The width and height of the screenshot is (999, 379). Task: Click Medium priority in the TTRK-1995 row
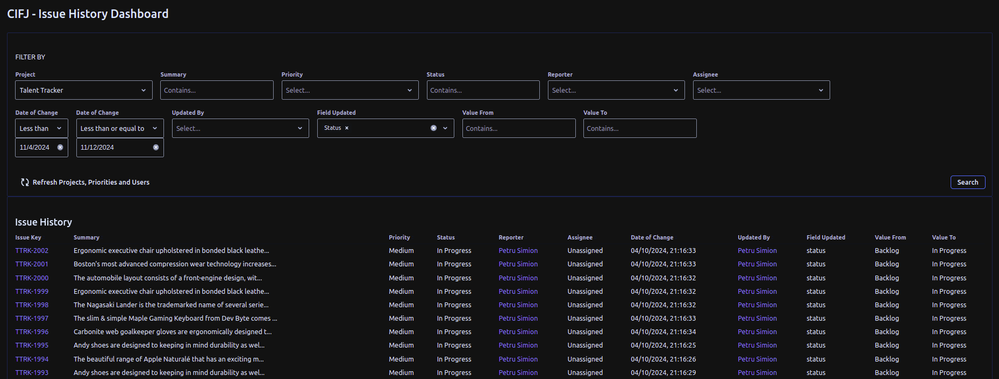tap(401, 346)
